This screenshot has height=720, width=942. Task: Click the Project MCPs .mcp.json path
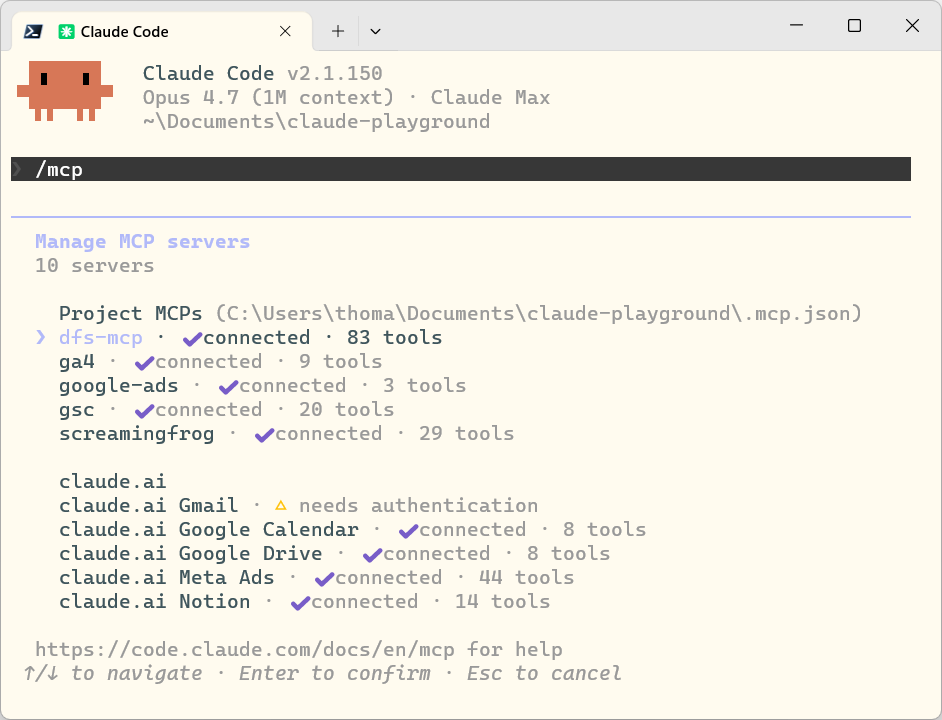539,313
